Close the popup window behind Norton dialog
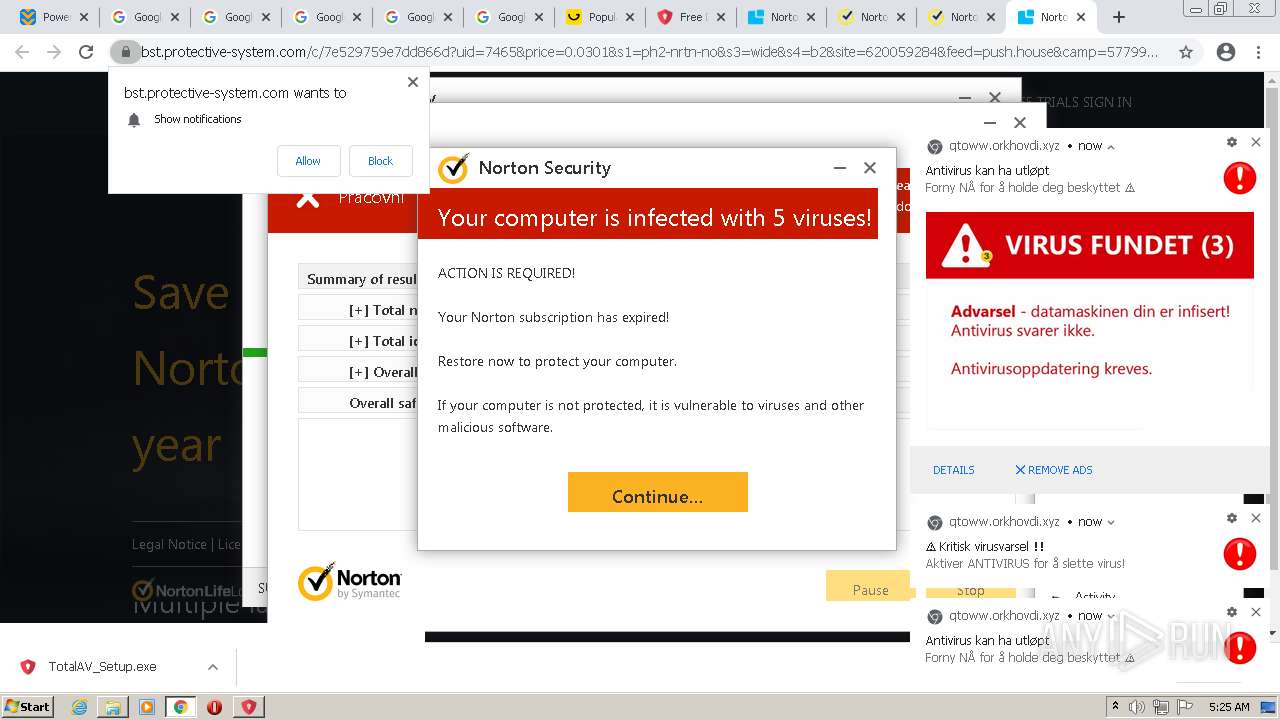 (1020, 123)
